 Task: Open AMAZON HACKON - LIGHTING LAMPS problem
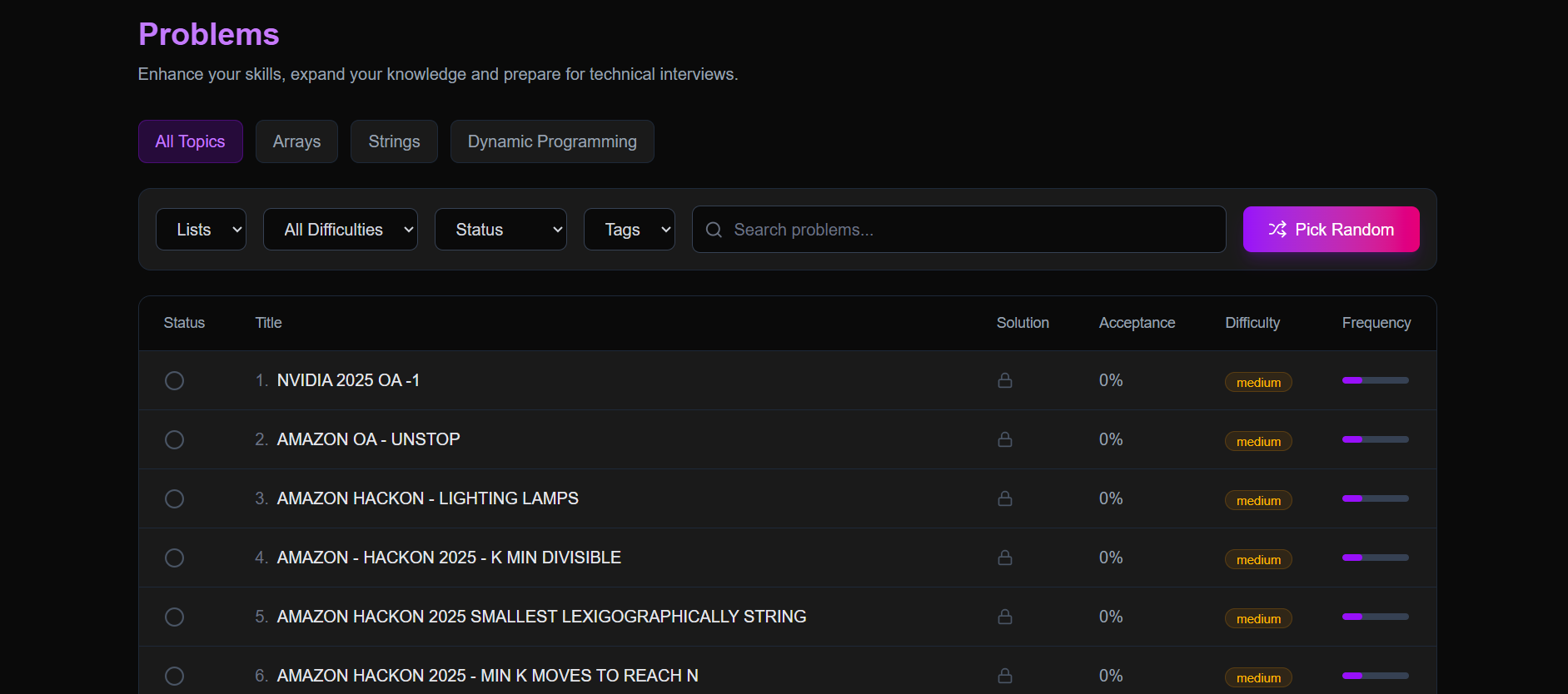[x=427, y=498]
